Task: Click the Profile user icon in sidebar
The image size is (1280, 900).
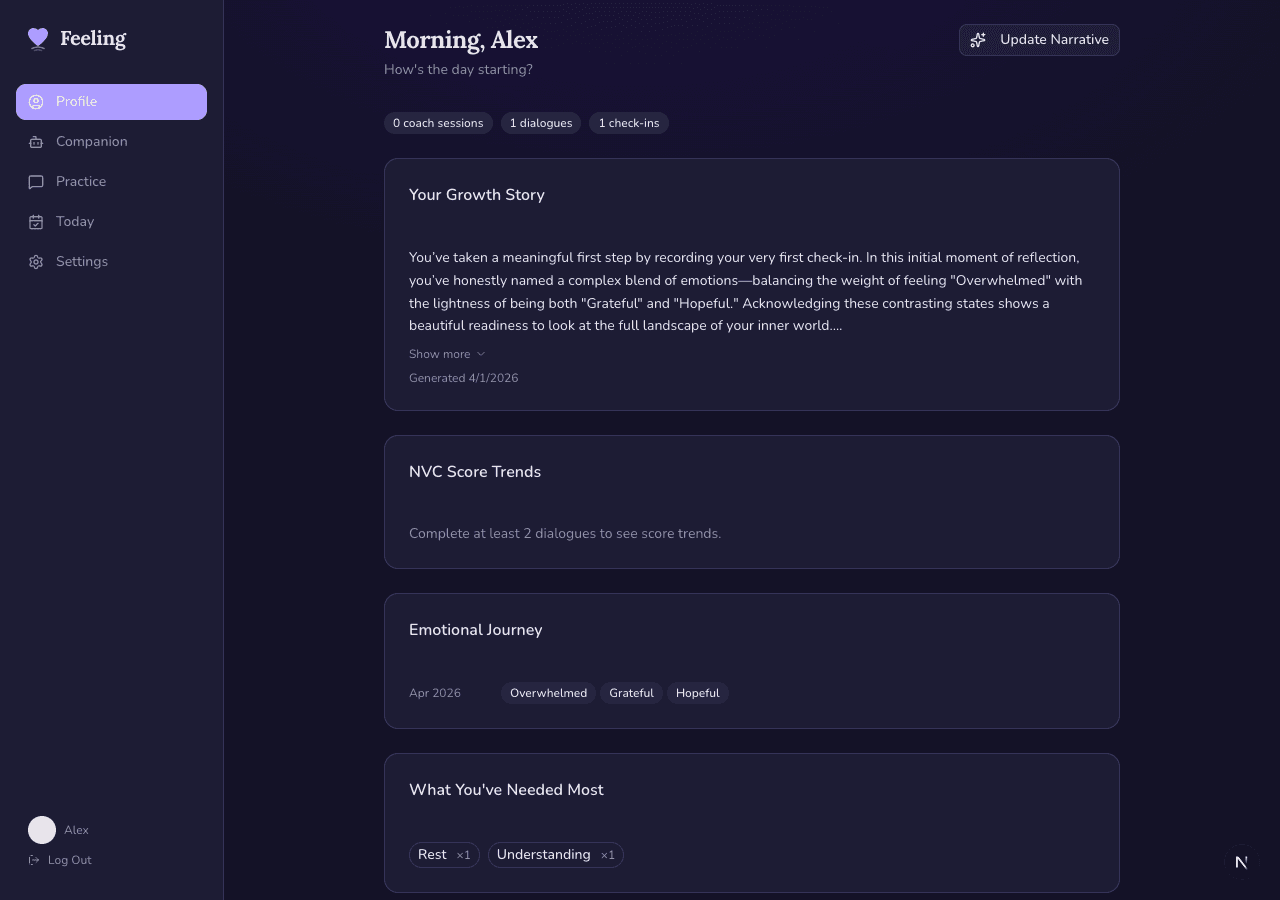Action: 36,102
